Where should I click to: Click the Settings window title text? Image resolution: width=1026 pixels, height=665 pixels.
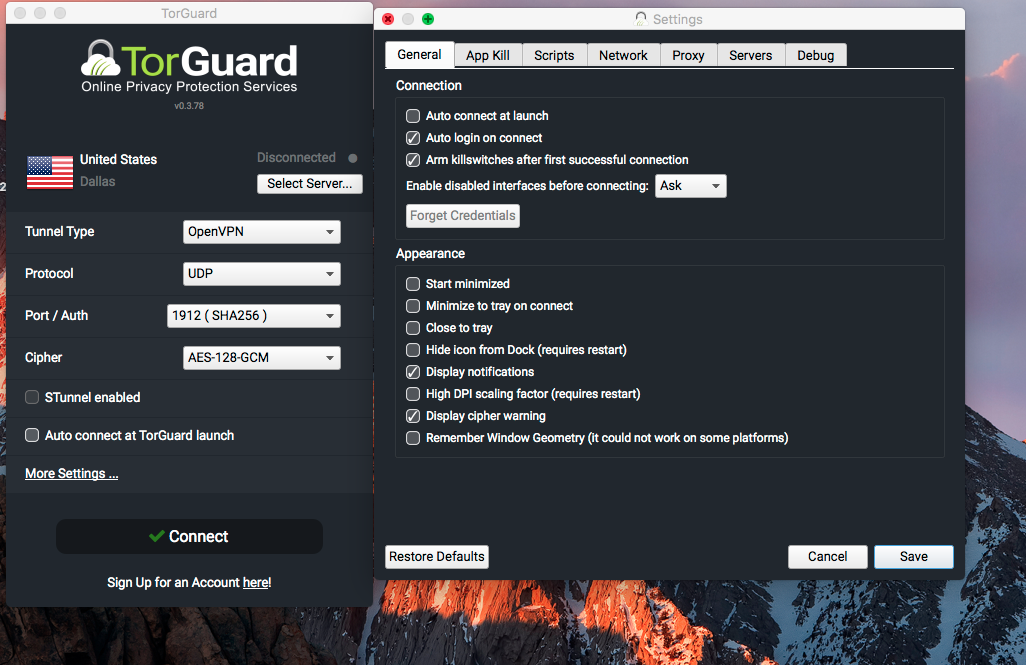click(678, 20)
